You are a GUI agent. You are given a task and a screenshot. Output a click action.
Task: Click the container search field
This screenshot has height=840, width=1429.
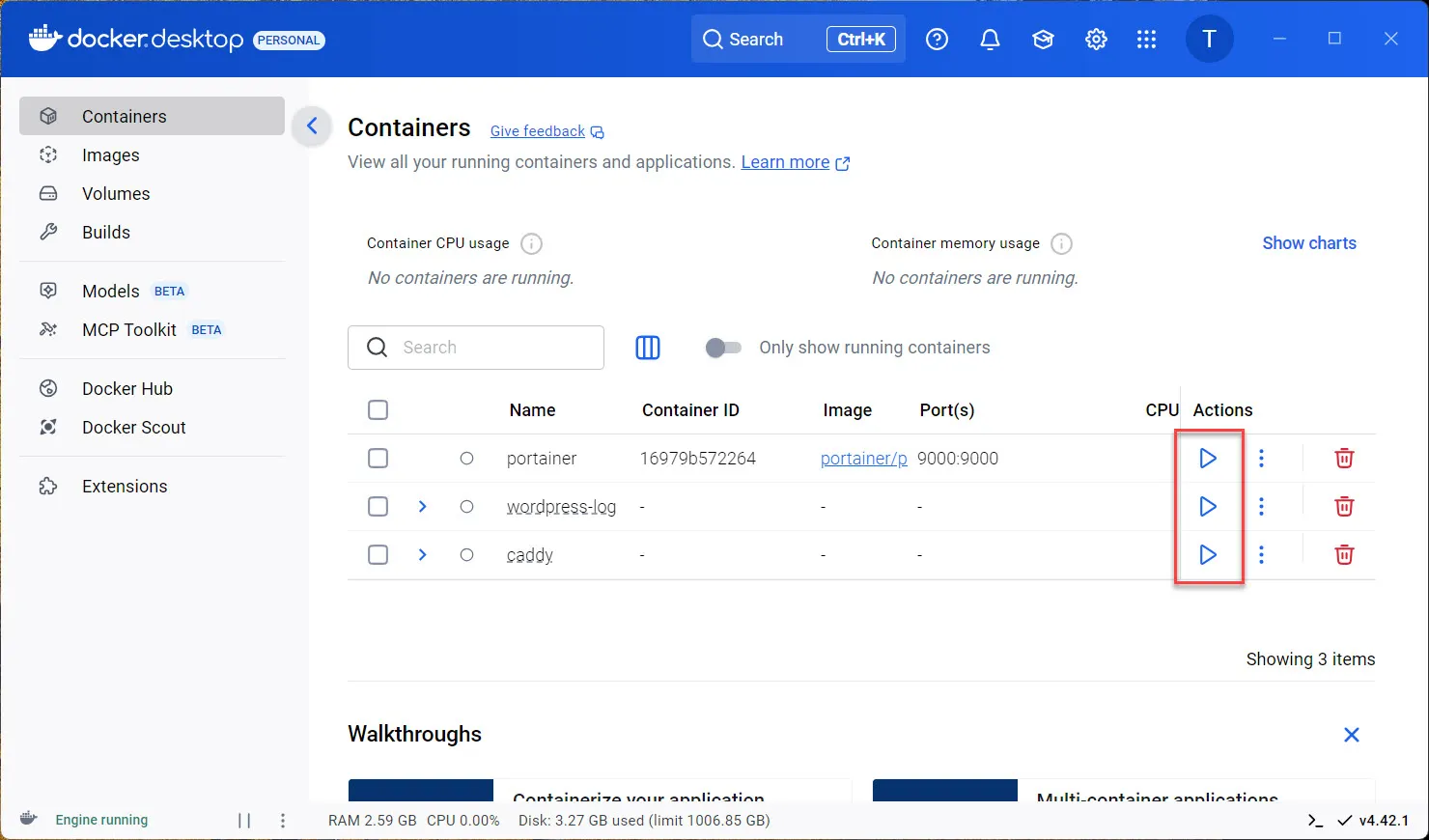pyautogui.click(x=475, y=347)
